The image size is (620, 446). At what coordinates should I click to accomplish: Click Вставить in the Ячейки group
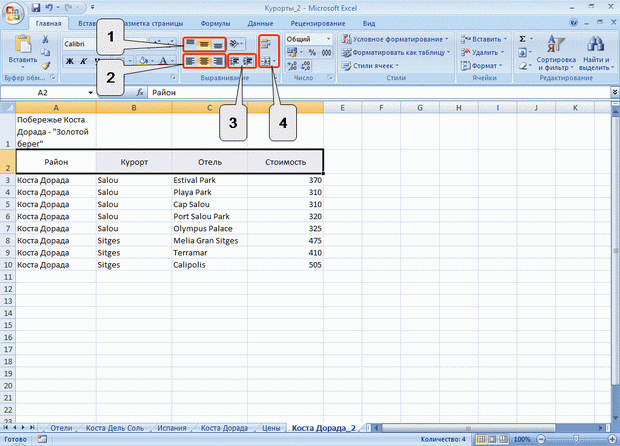(483, 39)
